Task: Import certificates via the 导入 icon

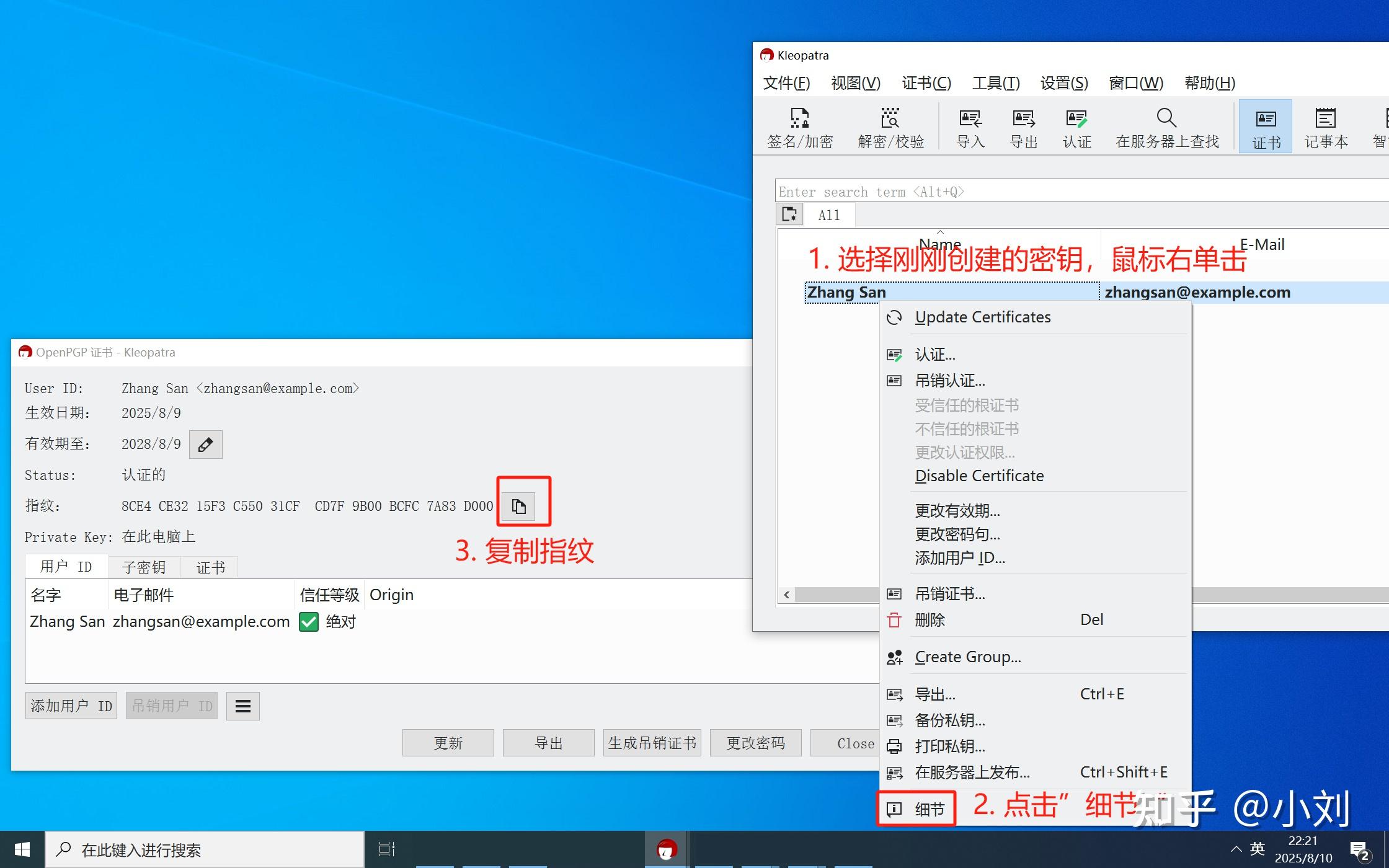Action: pos(969,127)
